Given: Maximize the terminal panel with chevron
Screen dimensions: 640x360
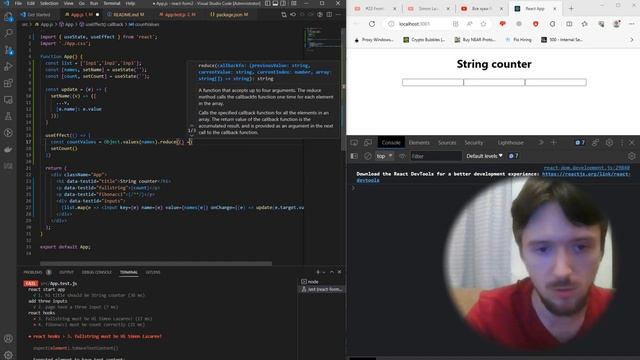Looking at the screenshot, I should tap(332, 272).
